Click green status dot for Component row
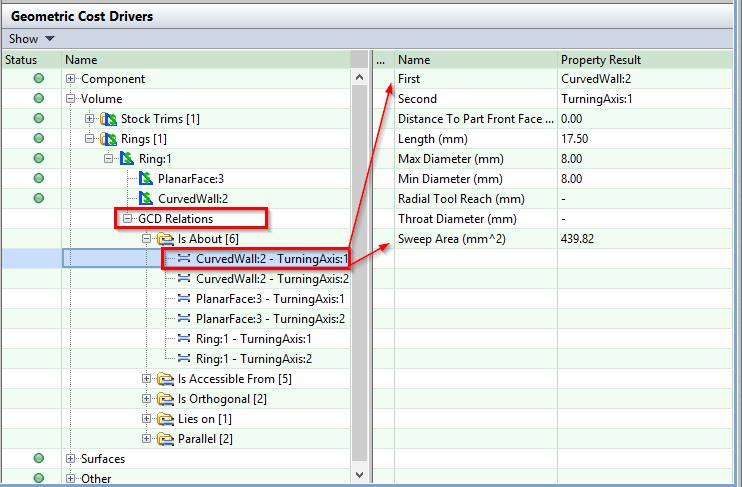Viewport: 742px width, 487px height. pyautogui.click(x=39, y=79)
